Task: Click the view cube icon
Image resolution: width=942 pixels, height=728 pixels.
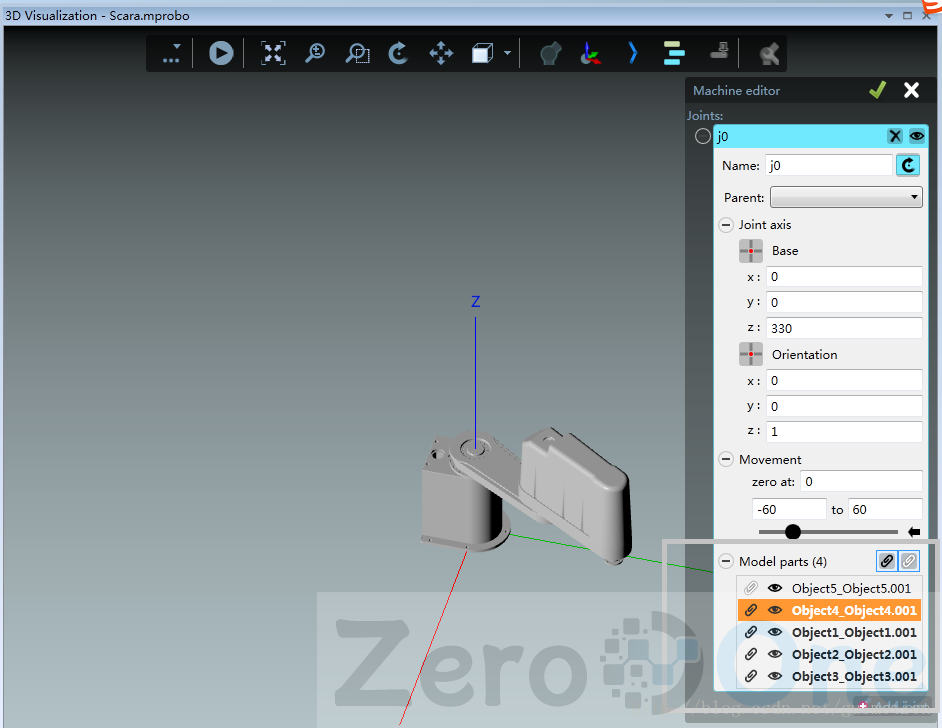Action: pyautogui.click(x=482, y=53)
